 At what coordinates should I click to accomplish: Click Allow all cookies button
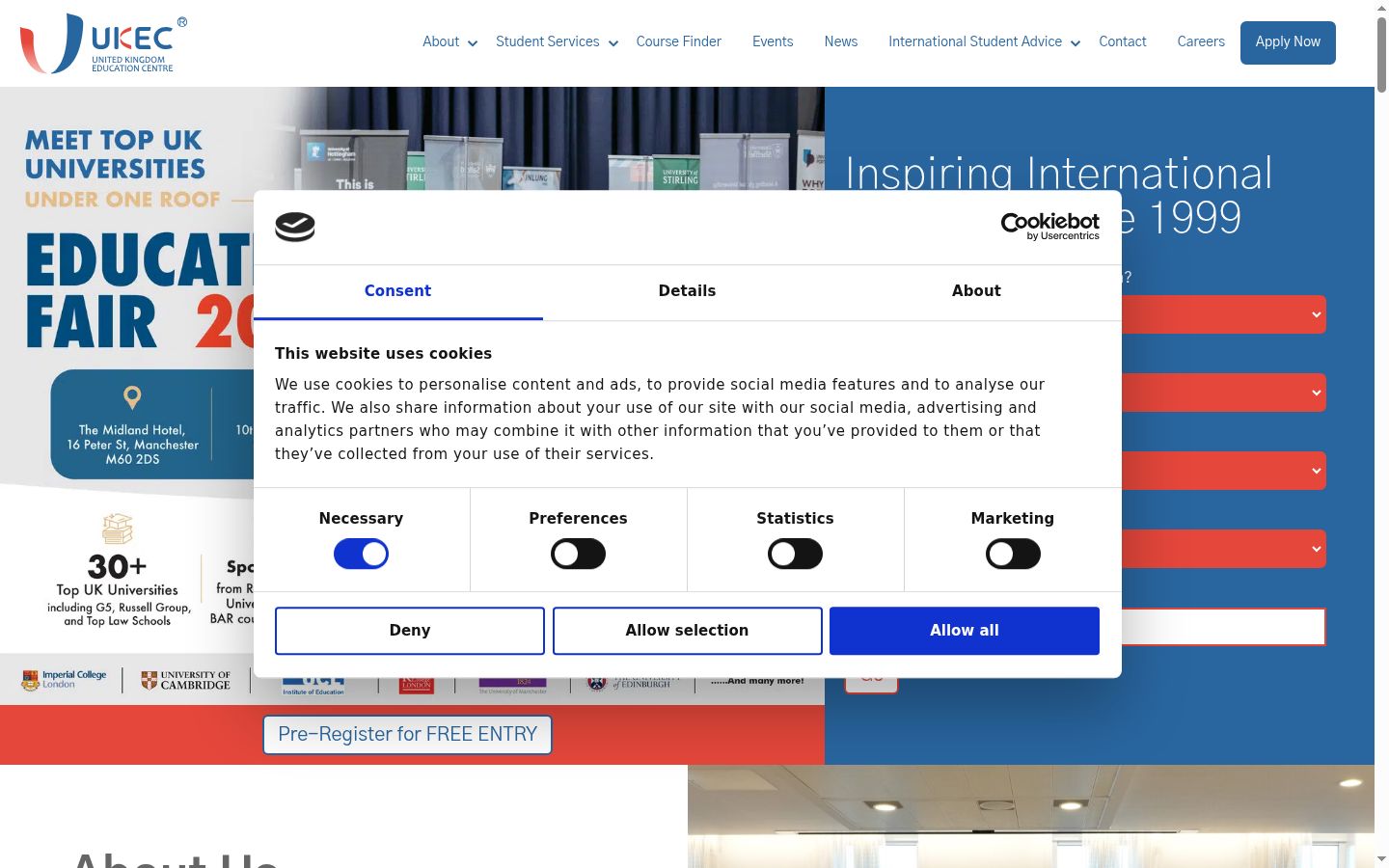click(965, 631)
